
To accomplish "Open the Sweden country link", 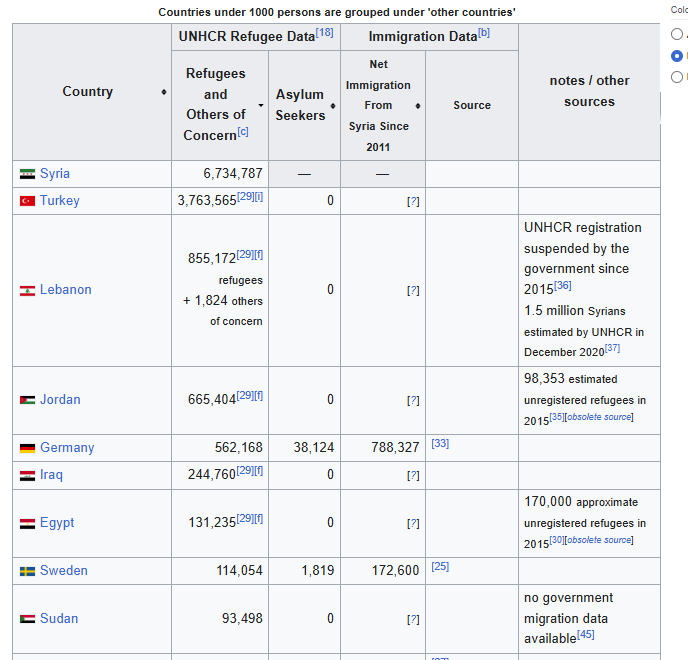I will tap(64, 570).
